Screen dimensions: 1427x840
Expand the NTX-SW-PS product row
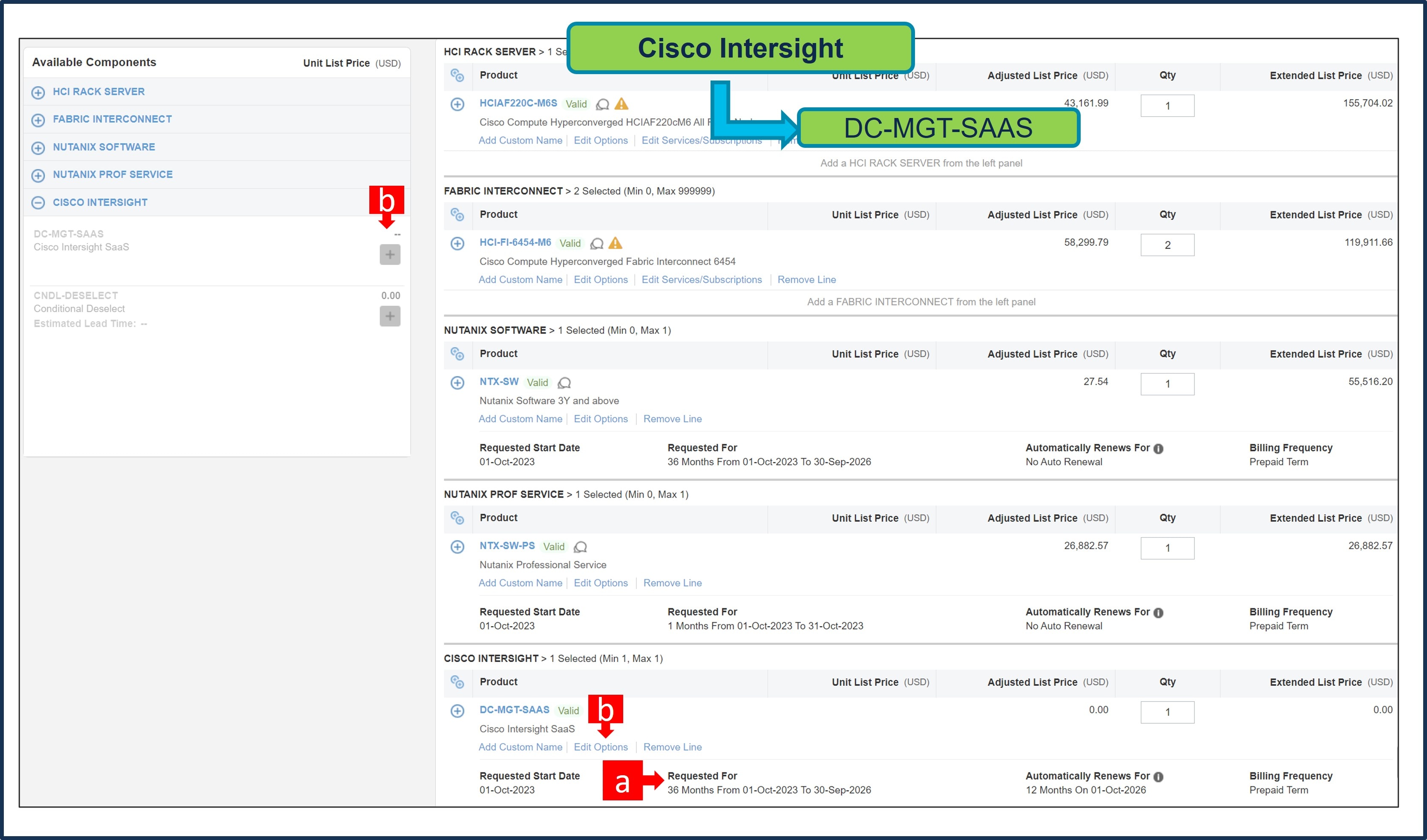click(x=457, y=547)
